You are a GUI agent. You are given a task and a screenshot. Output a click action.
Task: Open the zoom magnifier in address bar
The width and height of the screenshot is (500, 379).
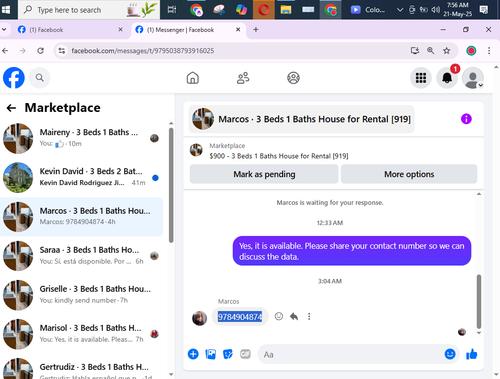(431, 51)
